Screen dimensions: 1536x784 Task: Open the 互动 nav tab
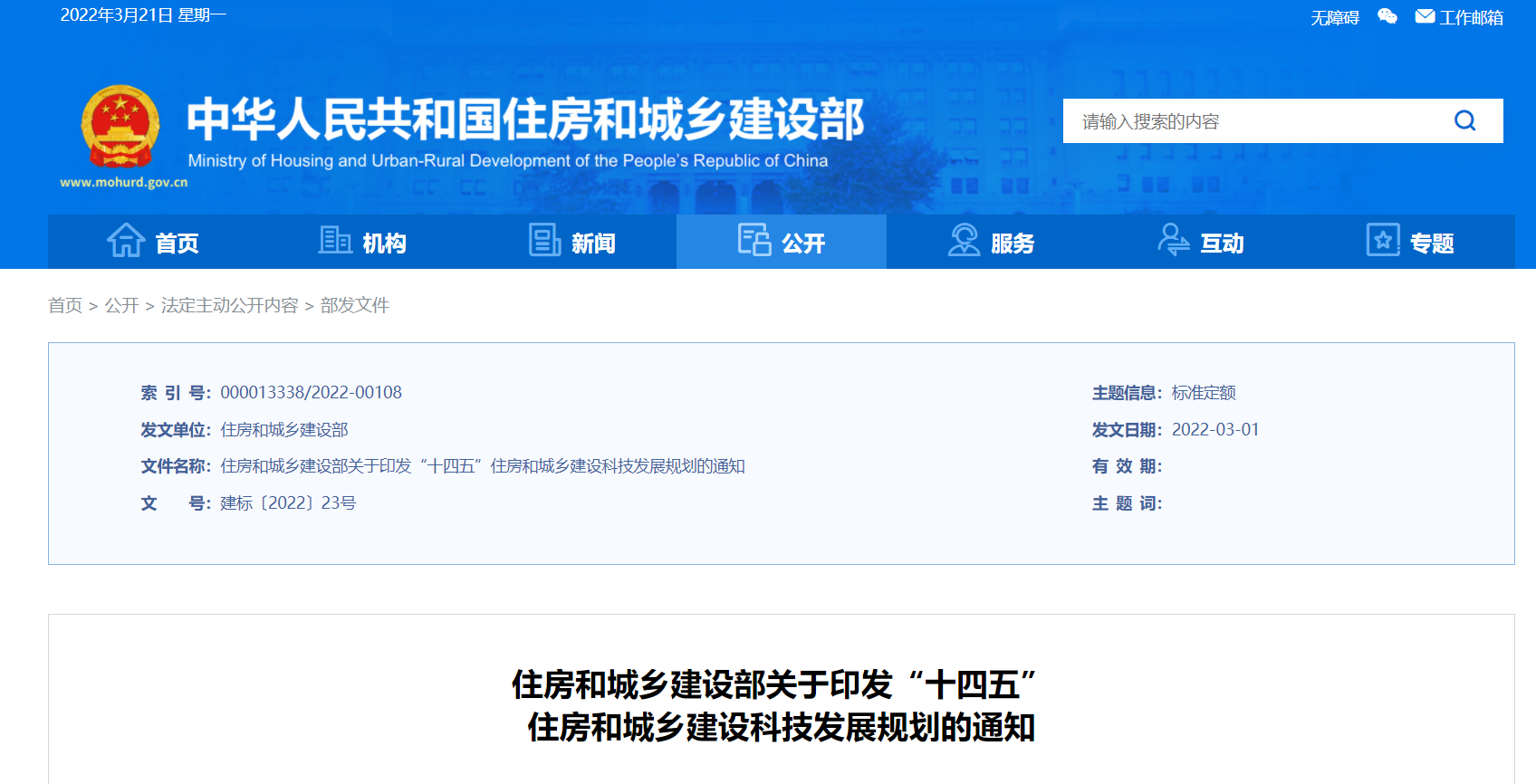1201,242
